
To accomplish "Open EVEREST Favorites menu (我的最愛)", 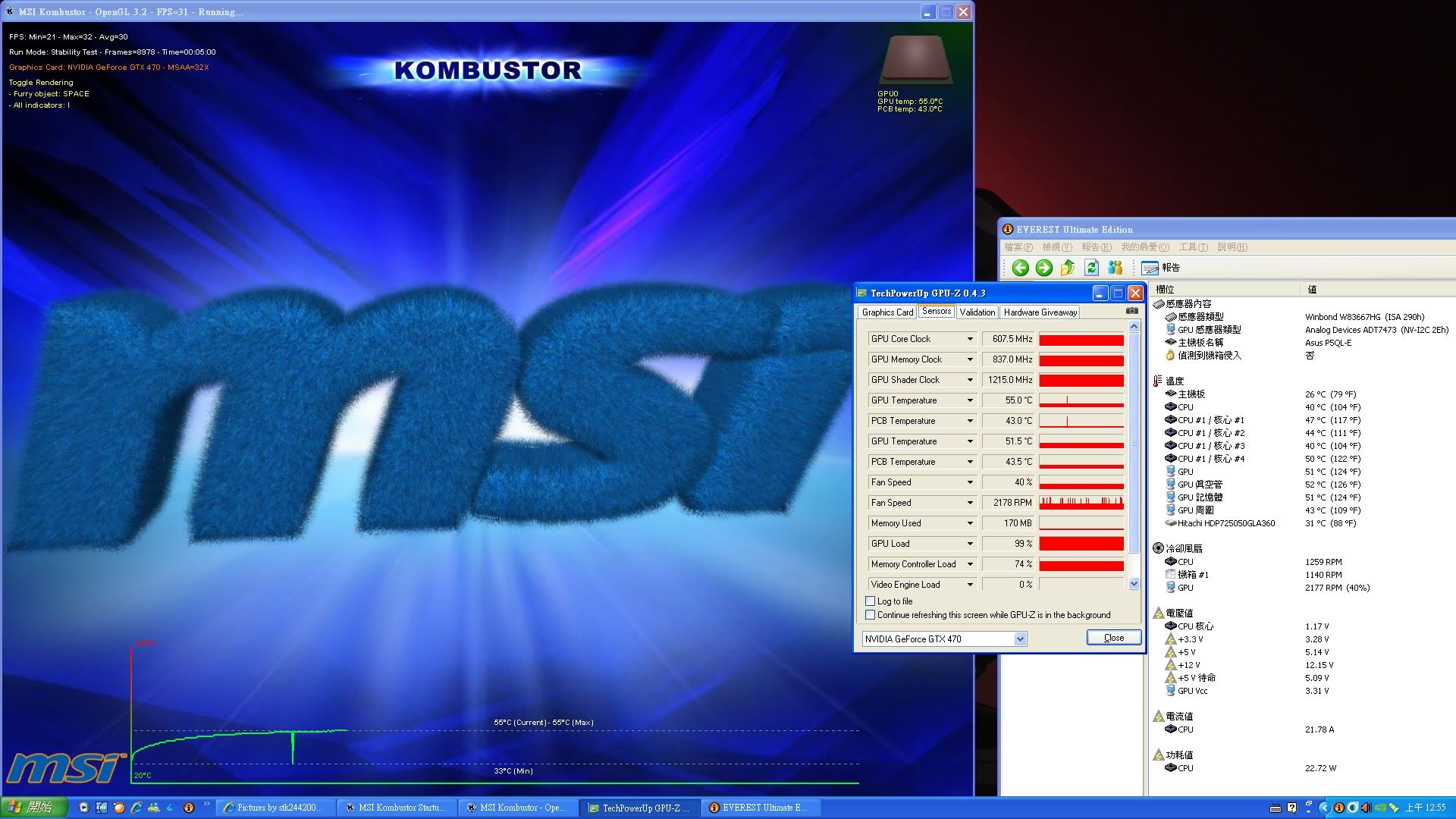I will click(x=1145, y=247).
